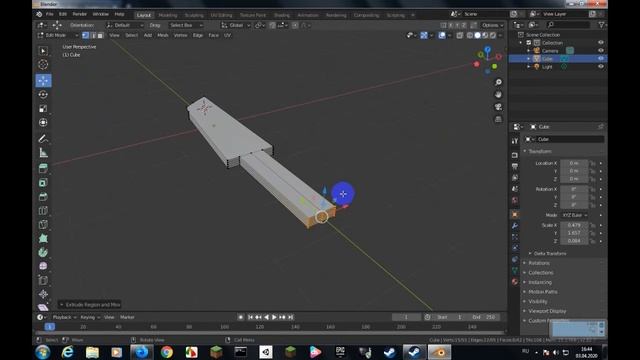Screen dimensions: 640x360
Task: Select the Smooth tool
Action: click(43, 266)
